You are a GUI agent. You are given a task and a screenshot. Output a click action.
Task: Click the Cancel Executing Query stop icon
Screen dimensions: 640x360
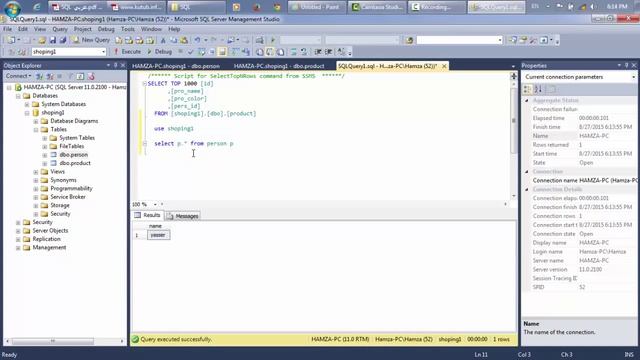coord(180,52)
